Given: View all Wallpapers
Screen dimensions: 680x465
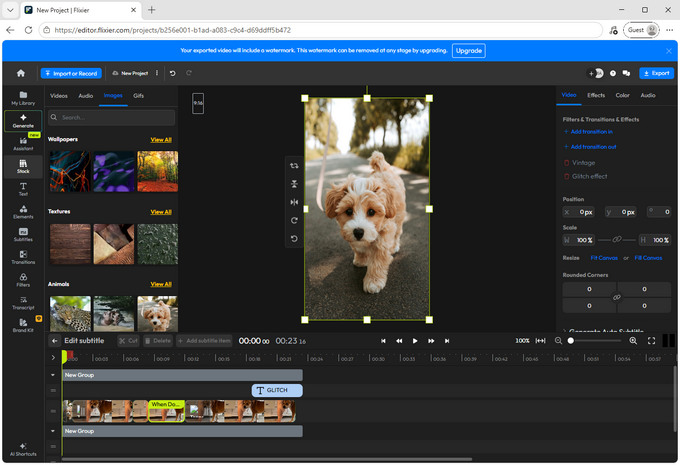Looking at the screenshot, I should [x=161, y=140].
